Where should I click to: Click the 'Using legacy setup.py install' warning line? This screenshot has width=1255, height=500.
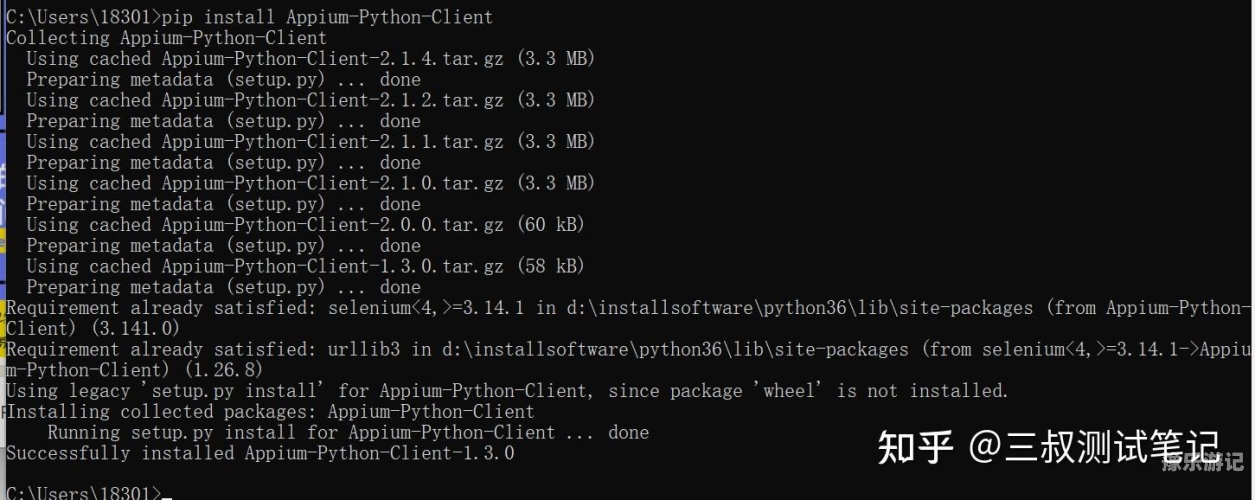coord(507,391)
